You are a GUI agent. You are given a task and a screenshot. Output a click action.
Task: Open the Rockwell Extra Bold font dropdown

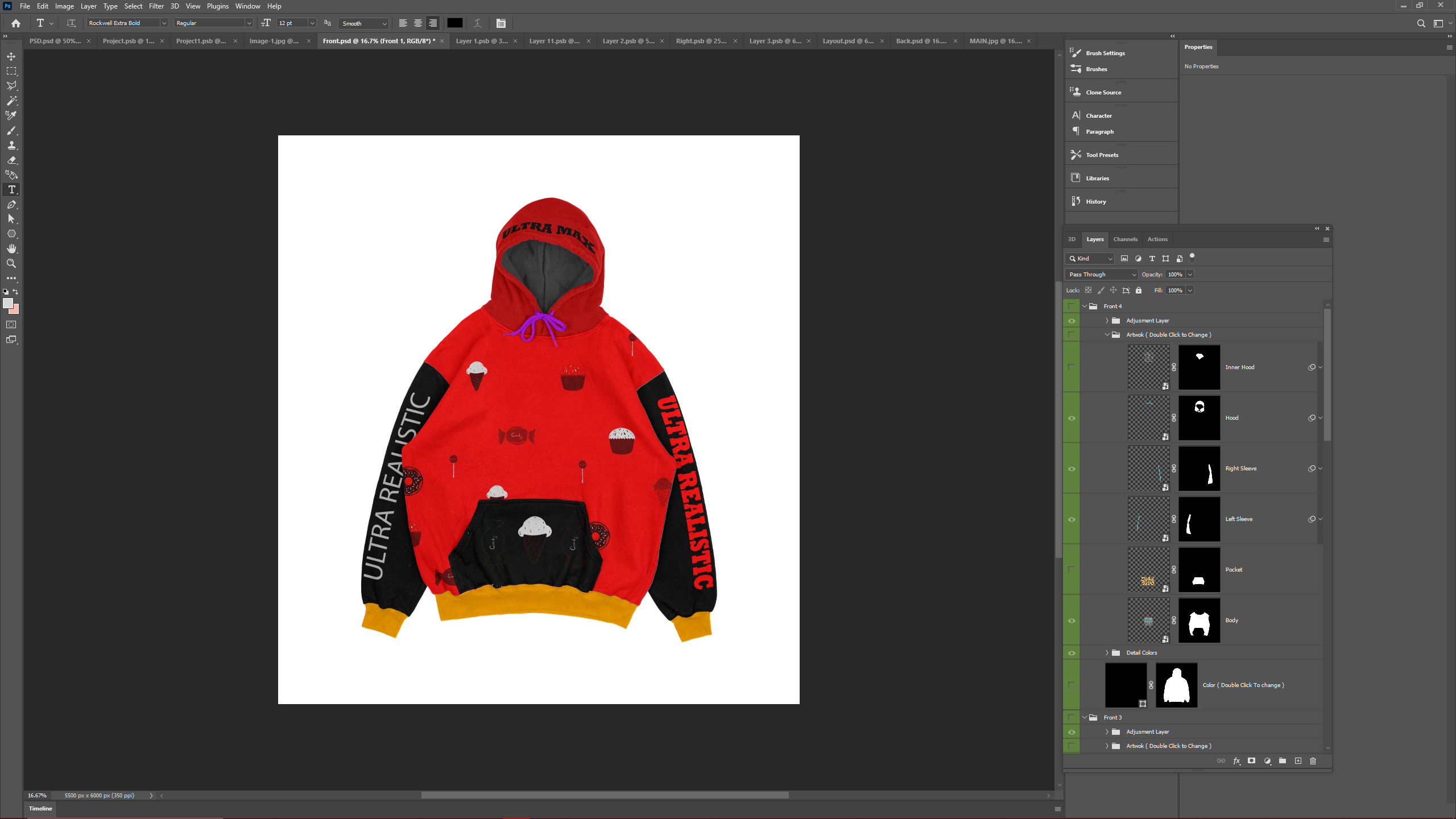(164, 23)
